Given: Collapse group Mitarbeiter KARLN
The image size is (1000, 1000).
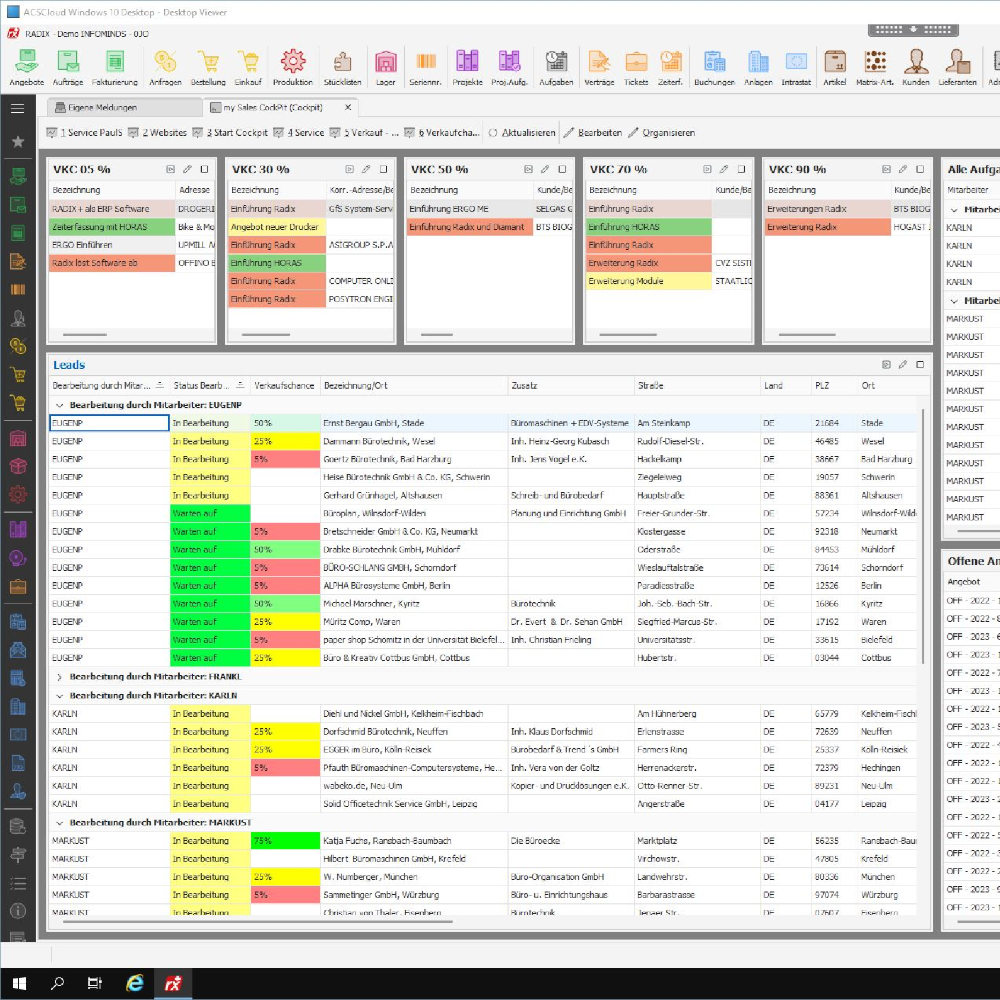Looking at the screenshot, I should click(x=59, y=696).
